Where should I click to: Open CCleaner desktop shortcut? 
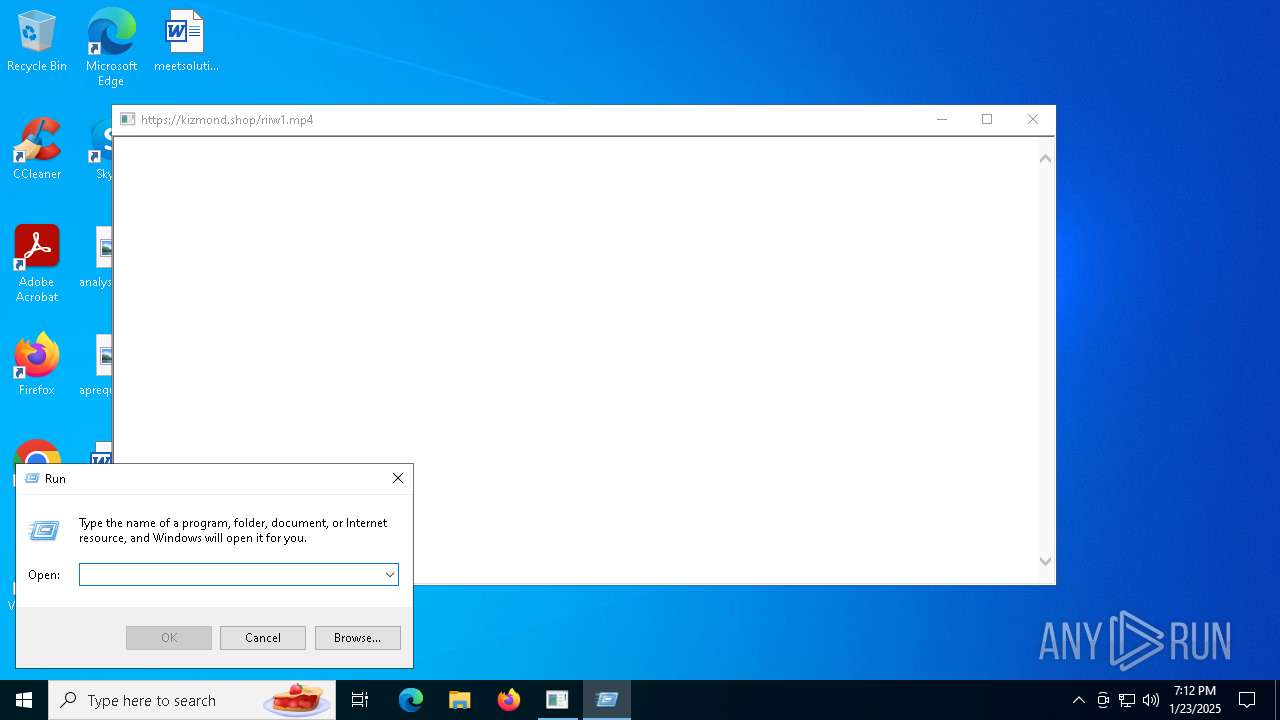pyautogui.click(x=37, y=150)
